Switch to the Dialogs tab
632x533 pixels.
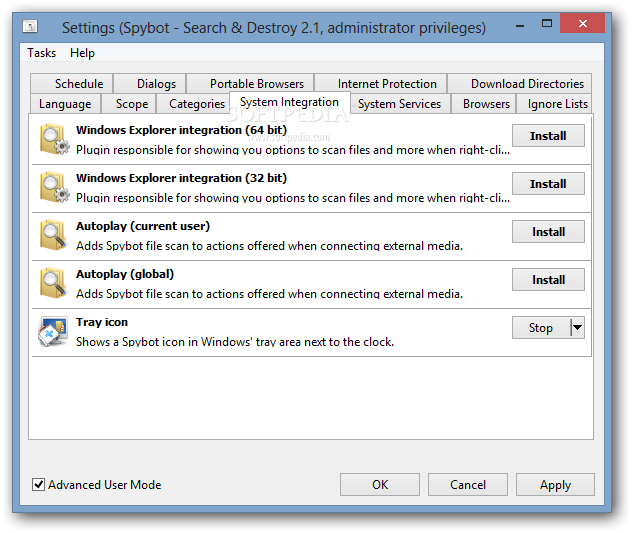tap(150, 83)
